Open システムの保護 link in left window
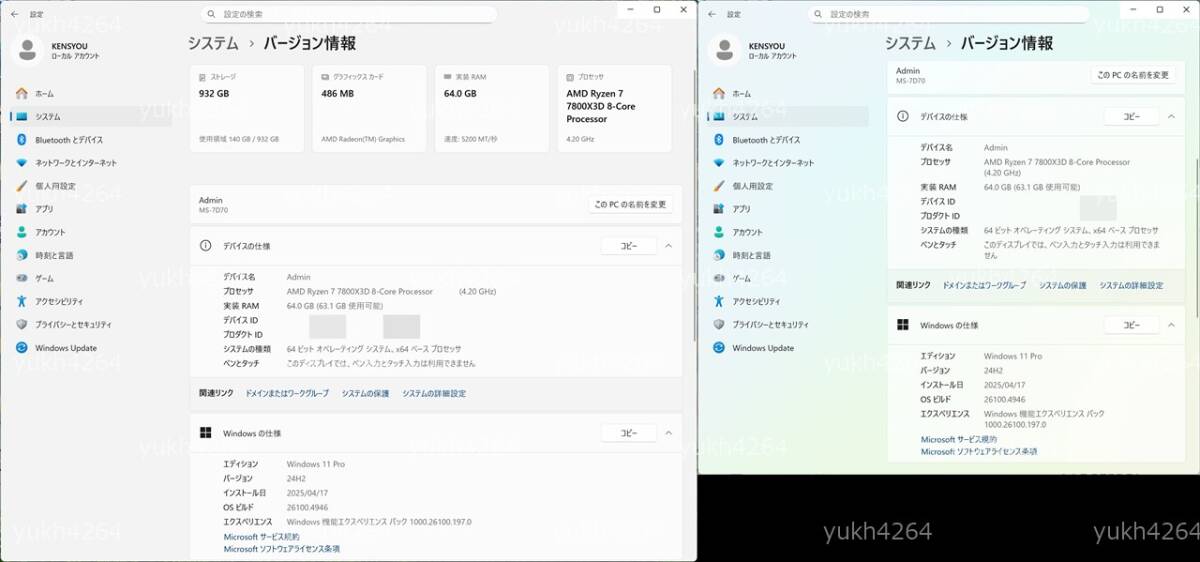 (x=365, y=394)
